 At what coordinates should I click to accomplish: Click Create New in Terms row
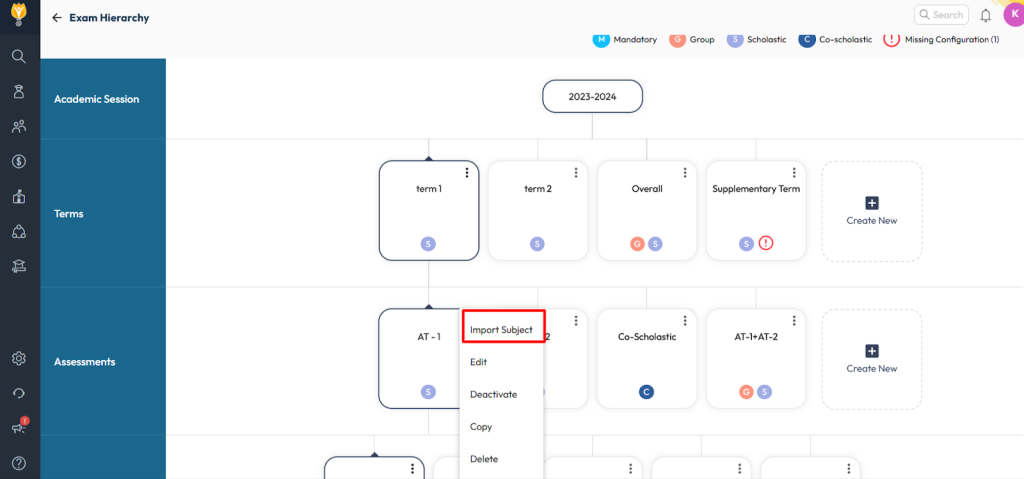(871, 211)
